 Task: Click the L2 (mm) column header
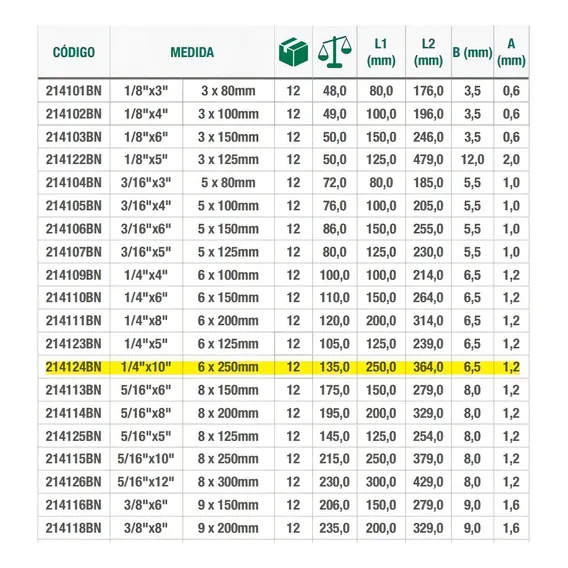tap(428, 52)
